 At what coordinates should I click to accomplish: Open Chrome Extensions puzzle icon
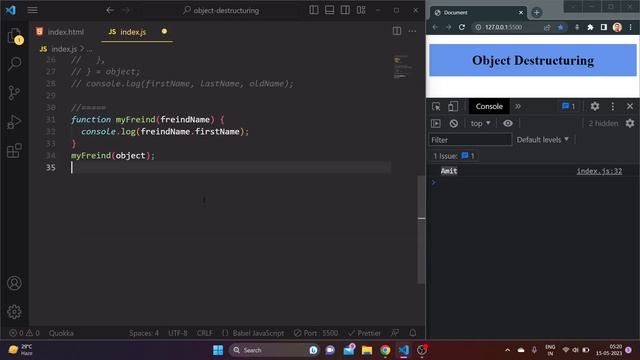click(590, 27)
